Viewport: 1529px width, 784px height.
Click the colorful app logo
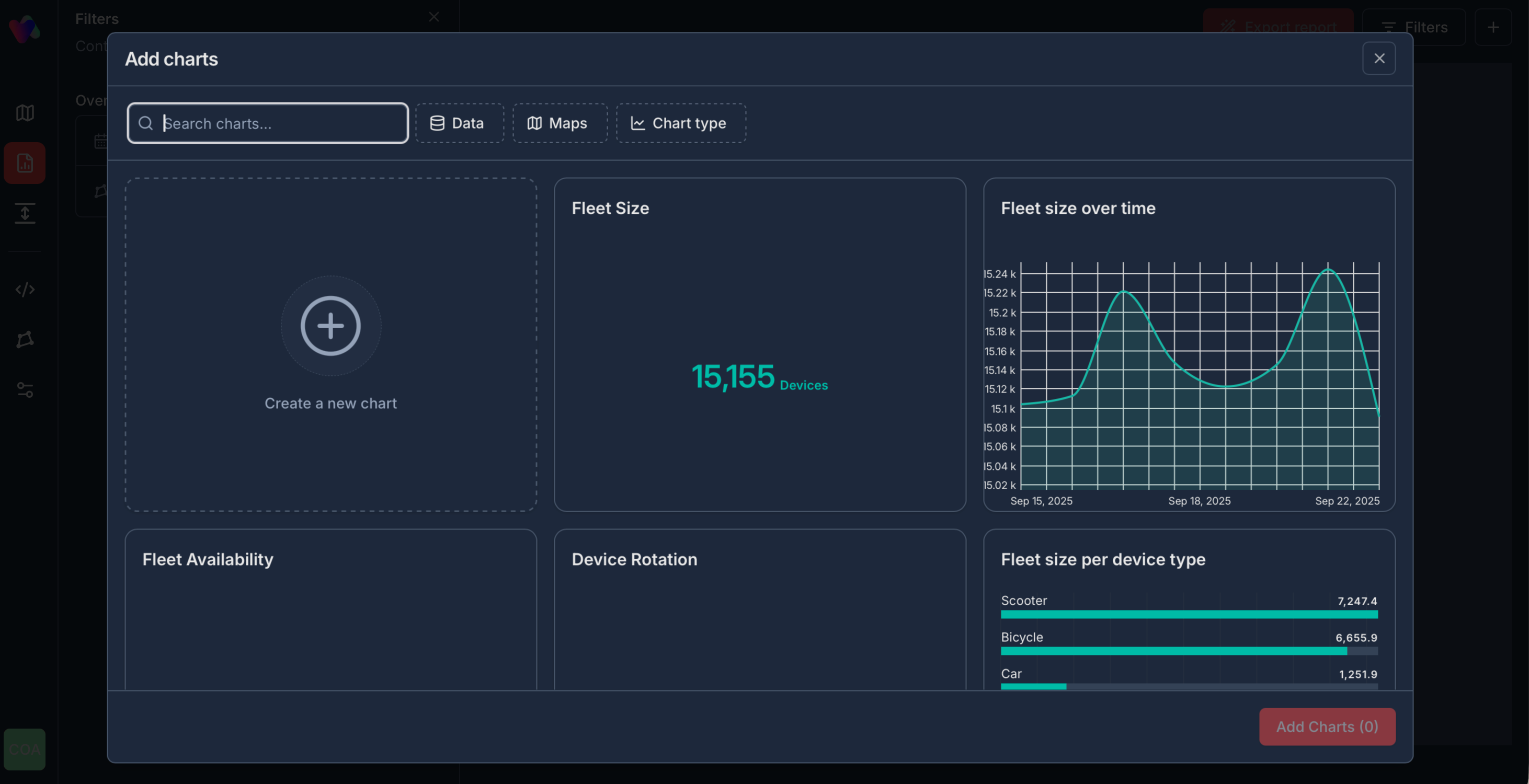(25, 29)
